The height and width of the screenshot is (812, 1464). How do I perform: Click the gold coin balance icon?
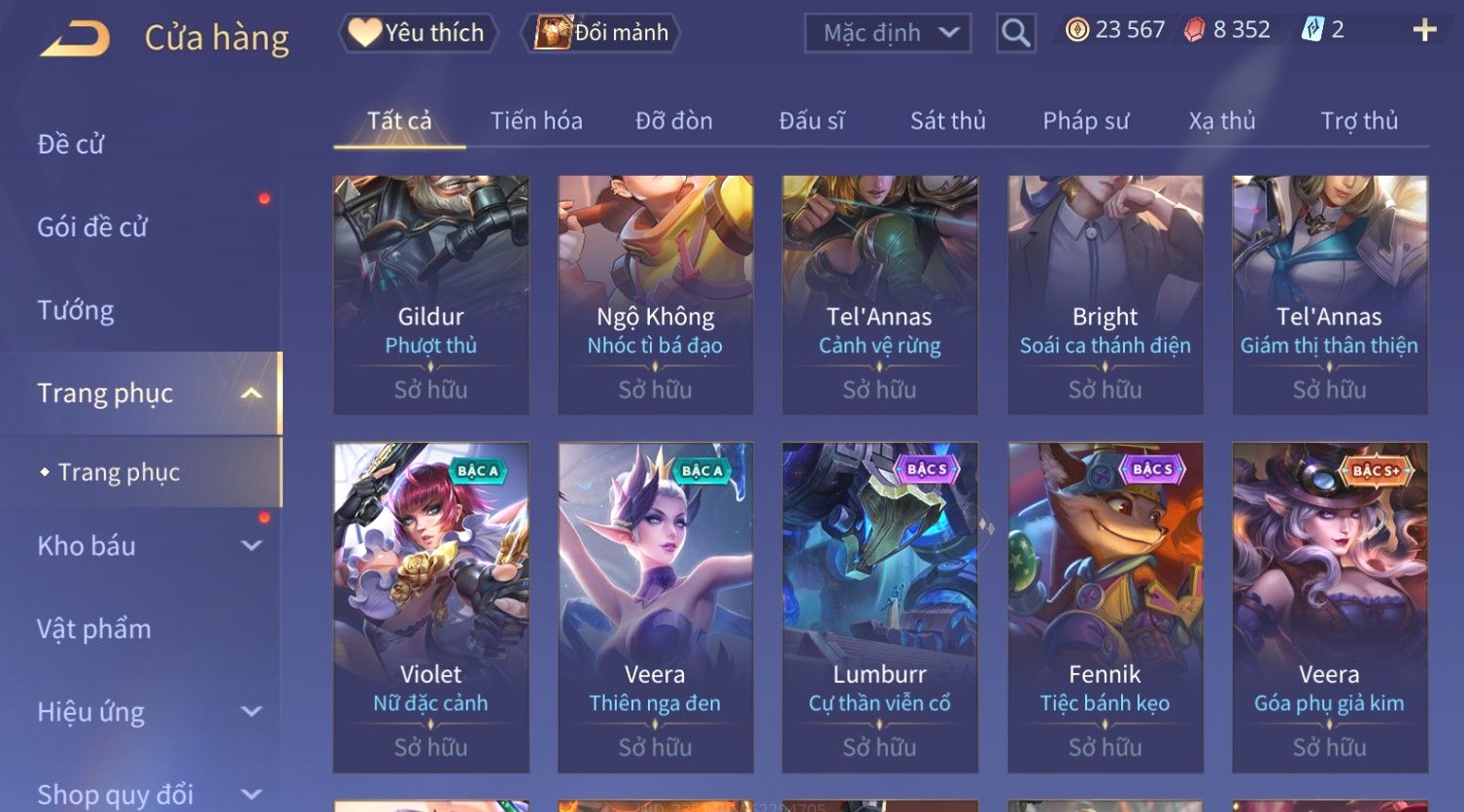click(x=1077, y=30)
